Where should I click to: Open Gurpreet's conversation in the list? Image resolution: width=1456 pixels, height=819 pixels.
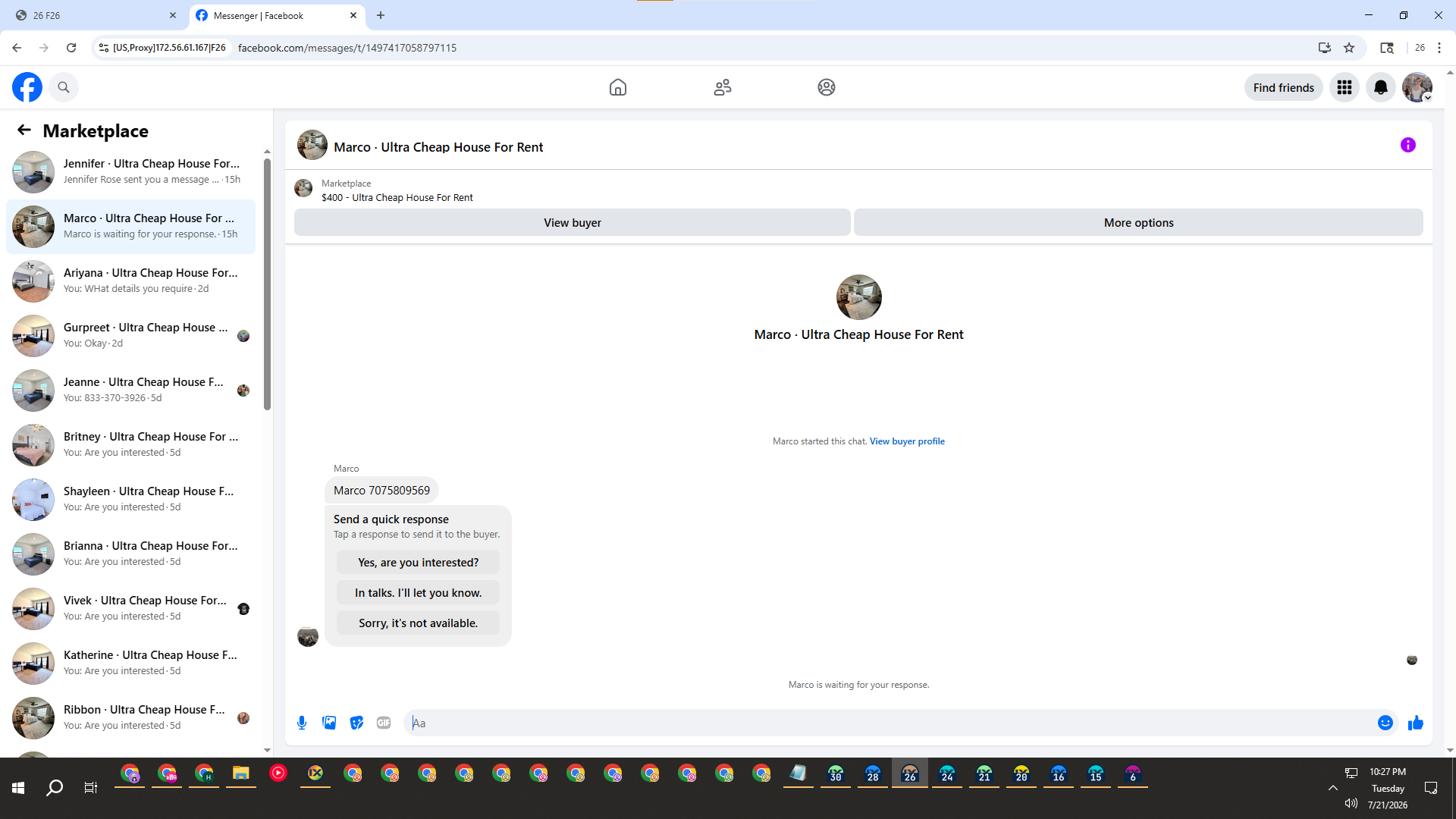130,336
